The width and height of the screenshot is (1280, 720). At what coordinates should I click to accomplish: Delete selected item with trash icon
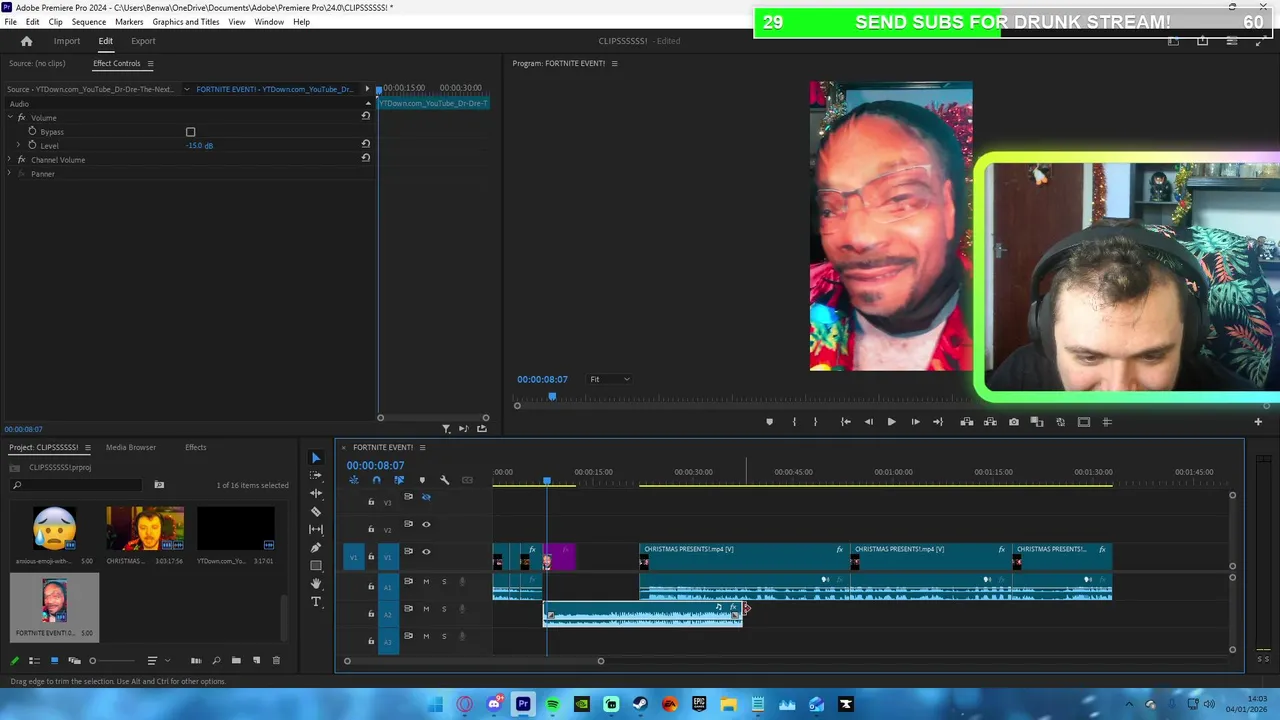[276, 660]
